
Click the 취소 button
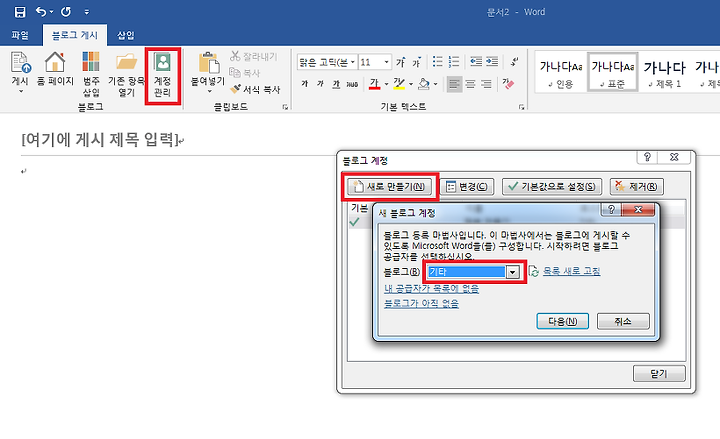pos(623,321)
